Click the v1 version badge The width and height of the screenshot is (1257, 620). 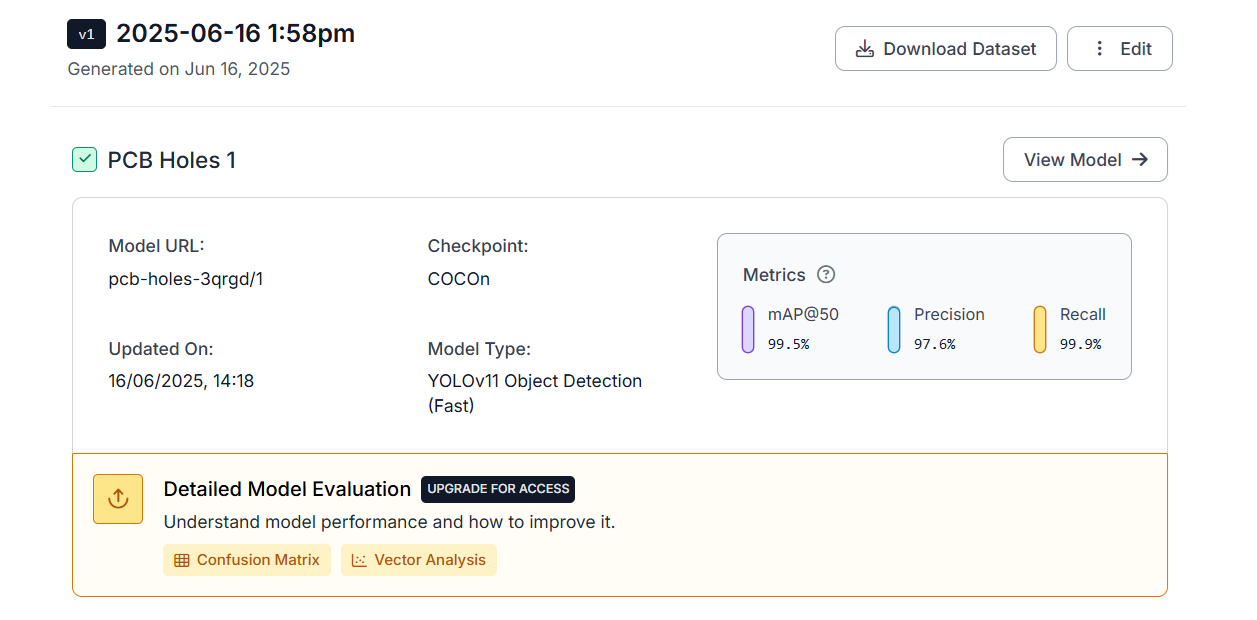[86, 34]
